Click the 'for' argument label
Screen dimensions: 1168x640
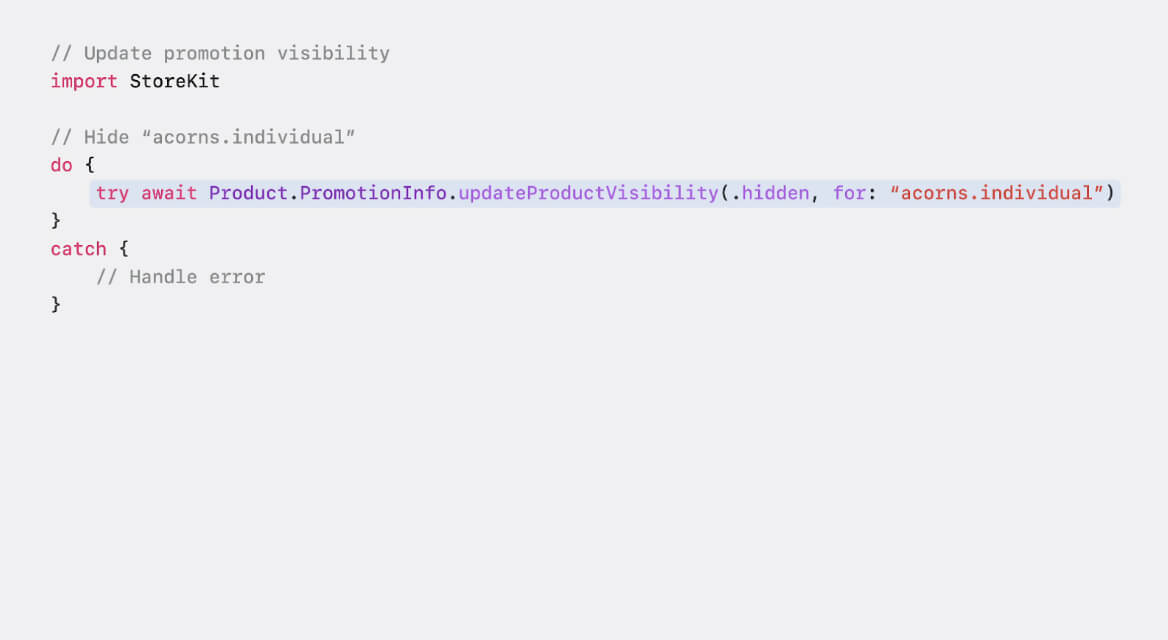(849, 194)
